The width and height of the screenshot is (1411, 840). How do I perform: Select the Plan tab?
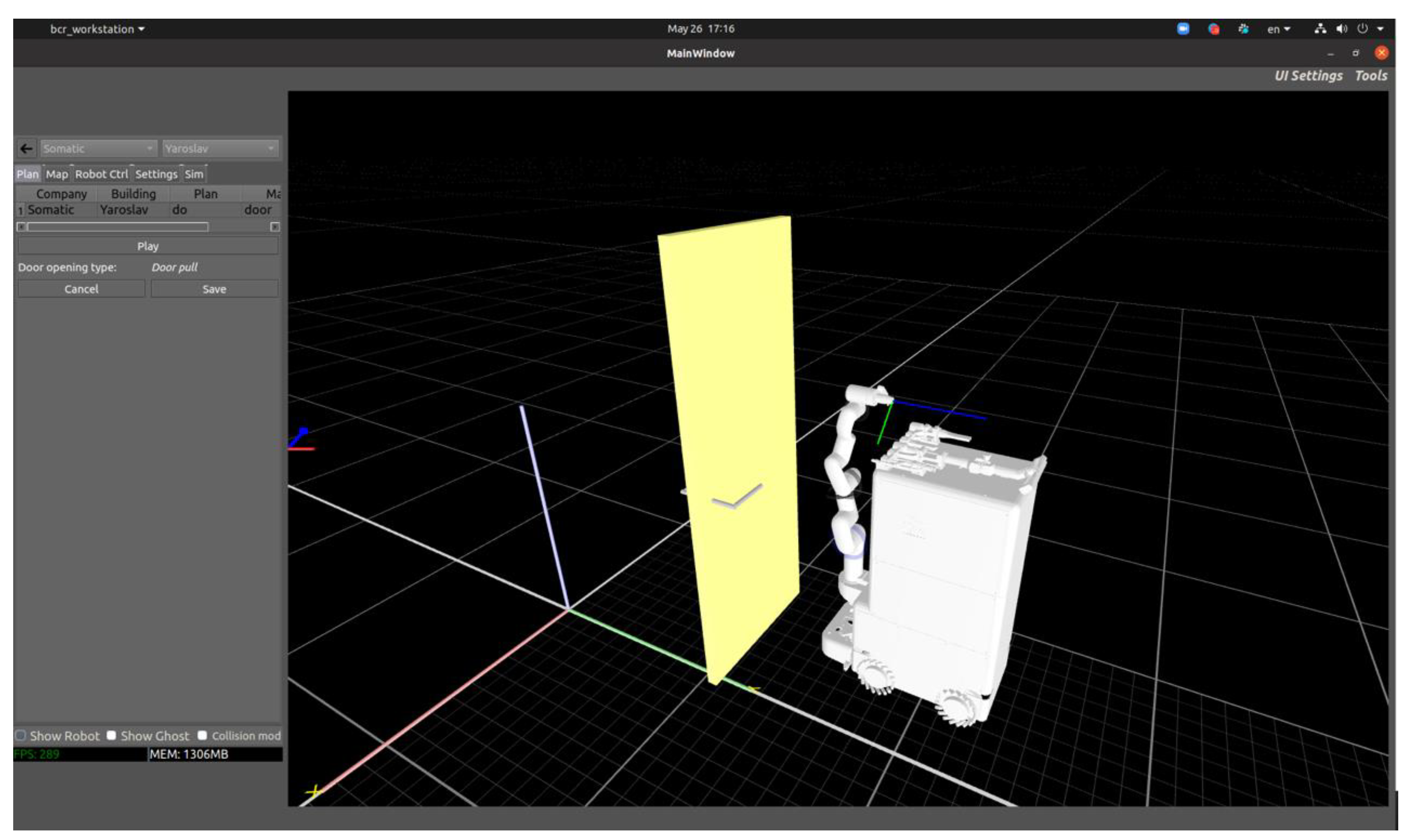coord(28,174)
